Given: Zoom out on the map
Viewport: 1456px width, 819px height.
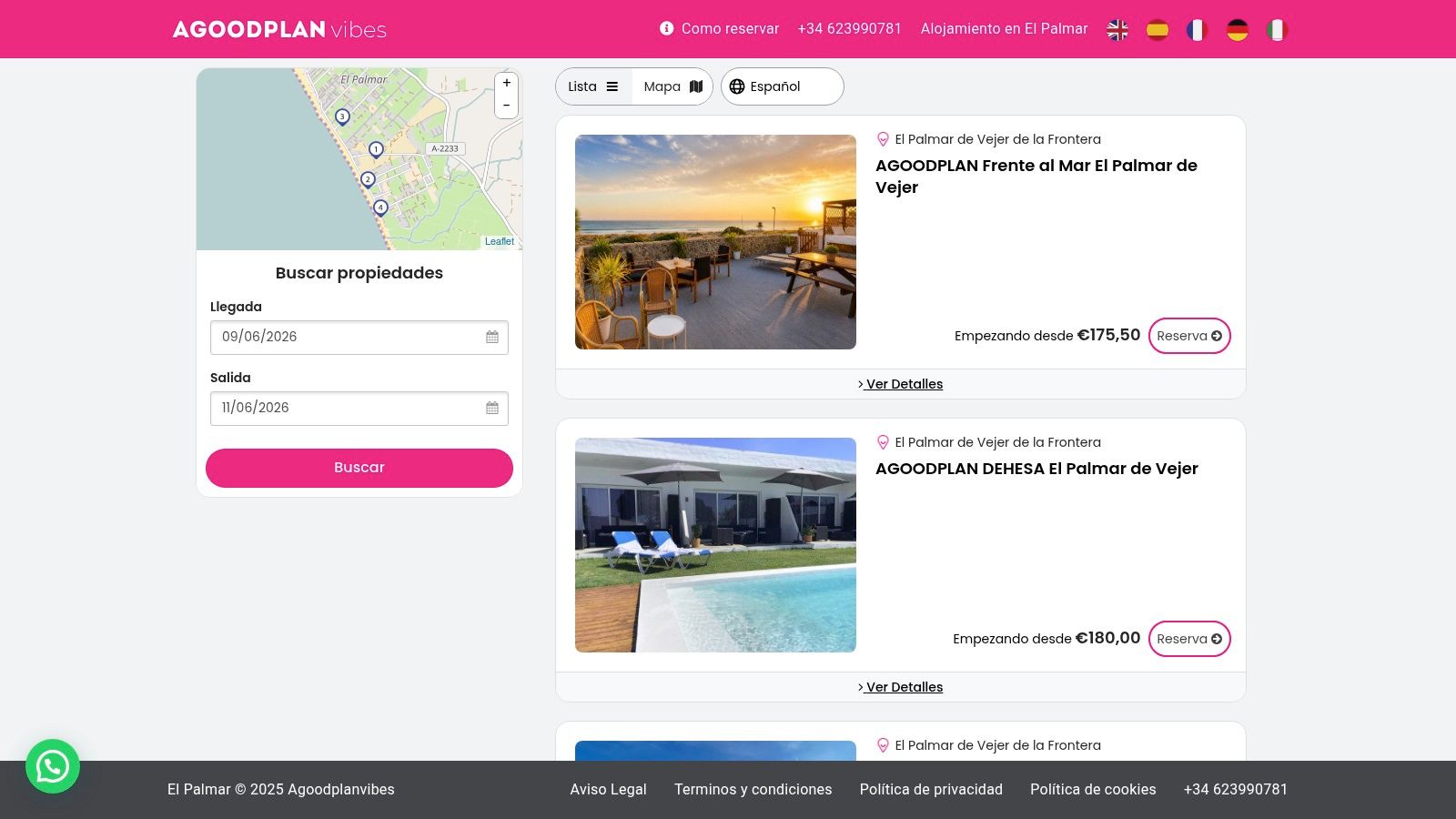Looking at the screenshot, I should click(x=507, y=106).
